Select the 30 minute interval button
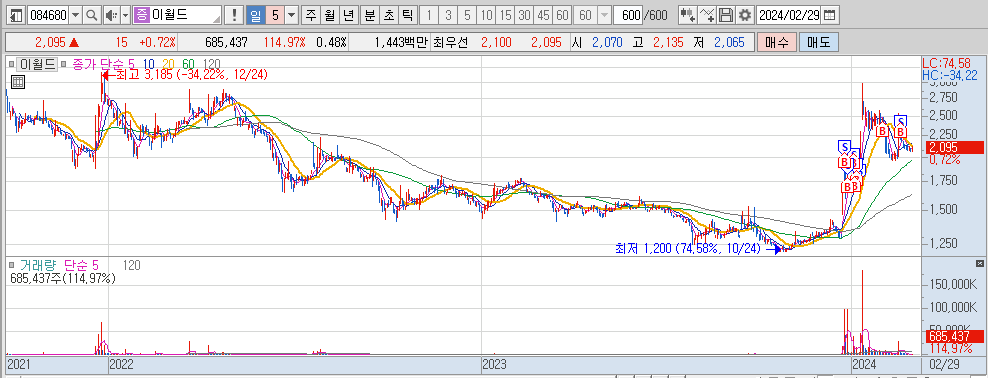Image resolution: width=988 pixels, height=378 pixels. click(524, 14)
